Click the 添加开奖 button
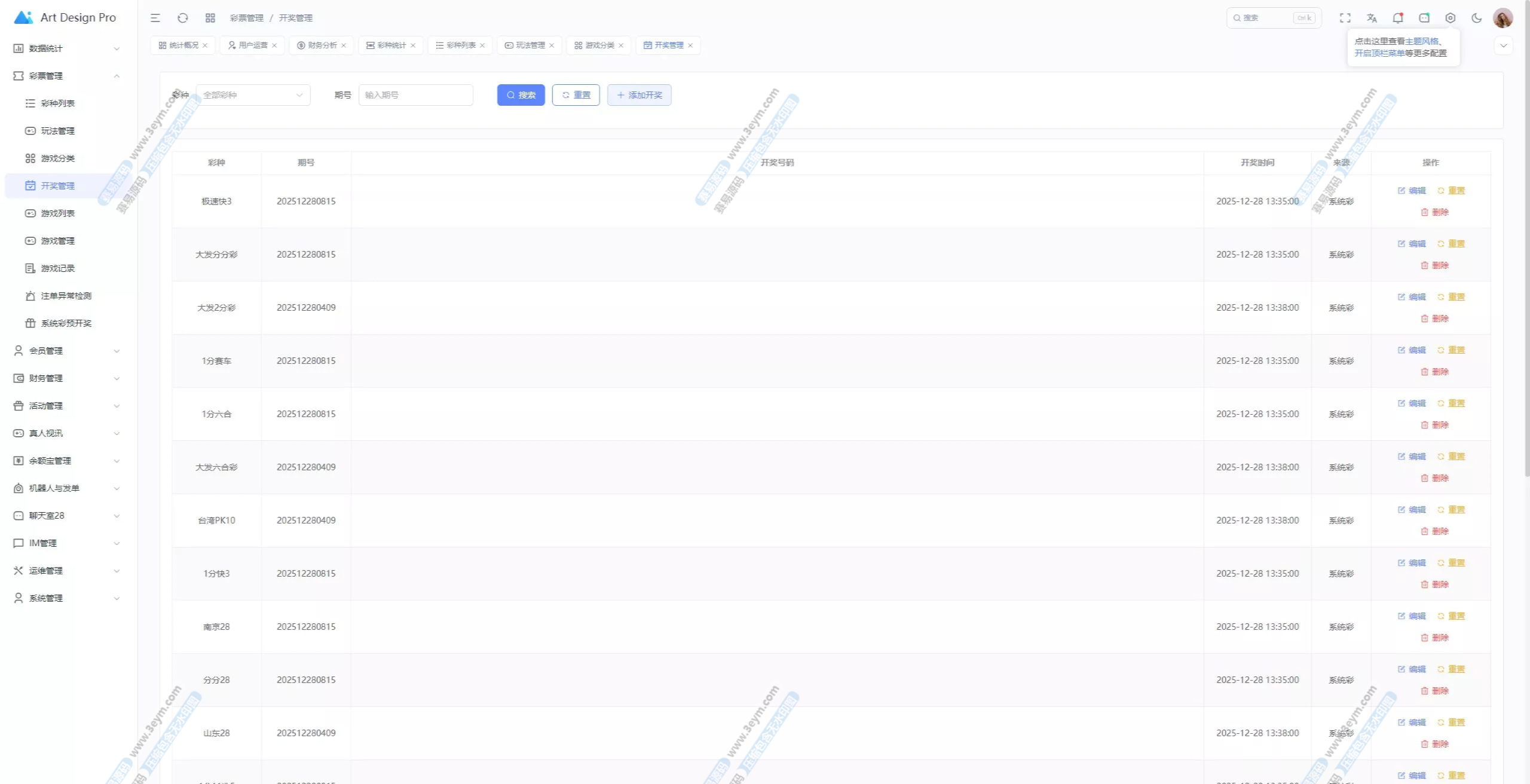The image size is (1530, 784). [x=639, y=95]
